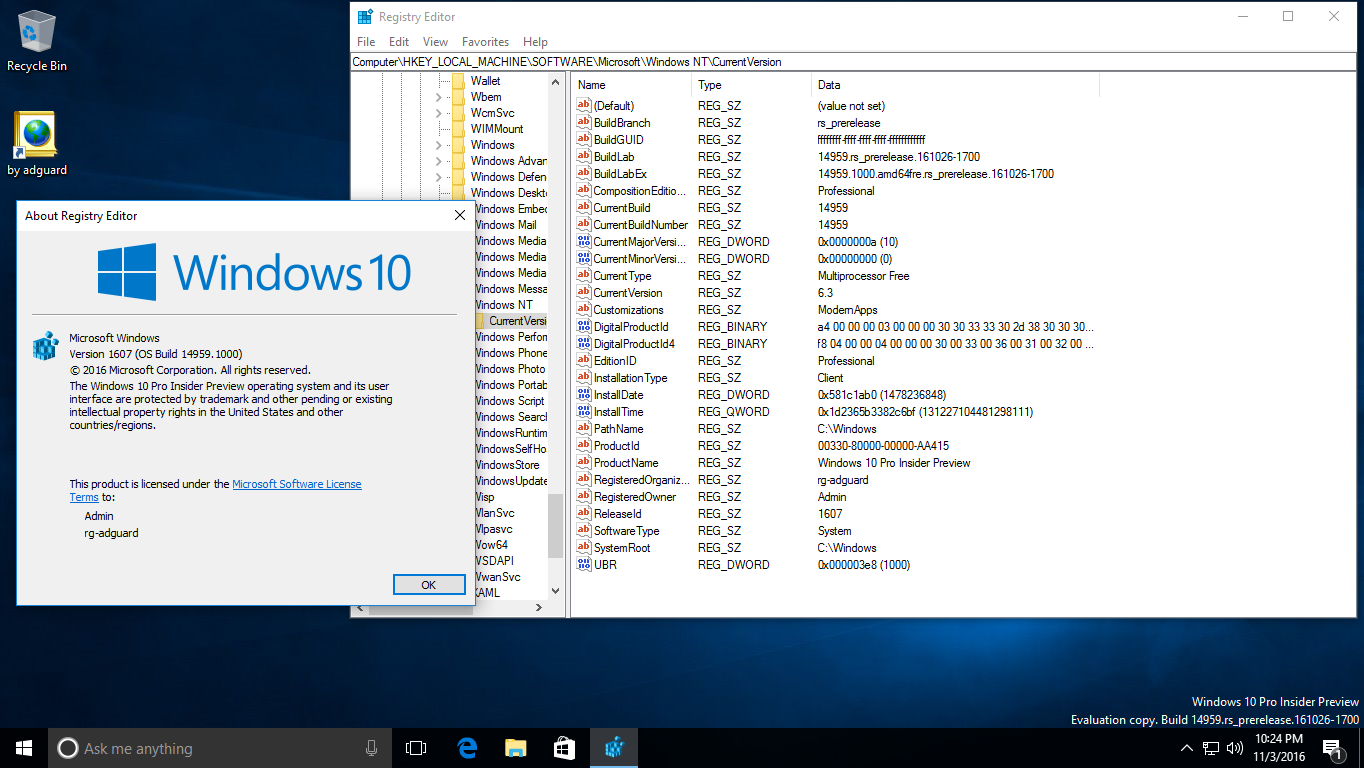Click the tree pane scroll down arrow
Screen dimensions: 1364x768
[555, 591]
